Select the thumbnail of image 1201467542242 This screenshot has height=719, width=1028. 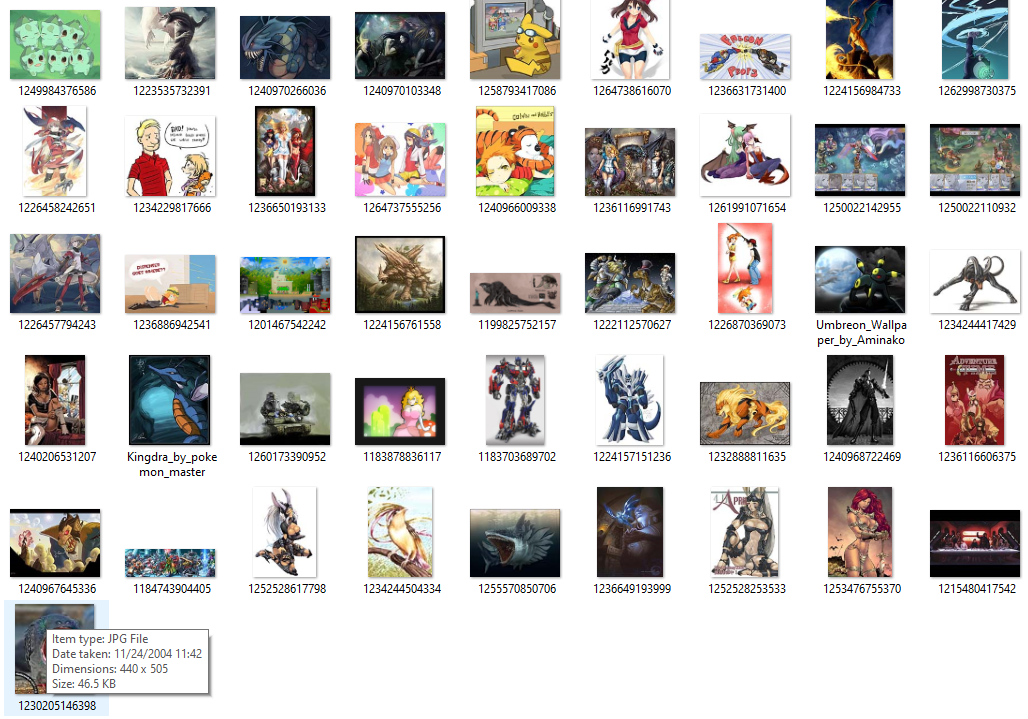[x=285, y=284]
